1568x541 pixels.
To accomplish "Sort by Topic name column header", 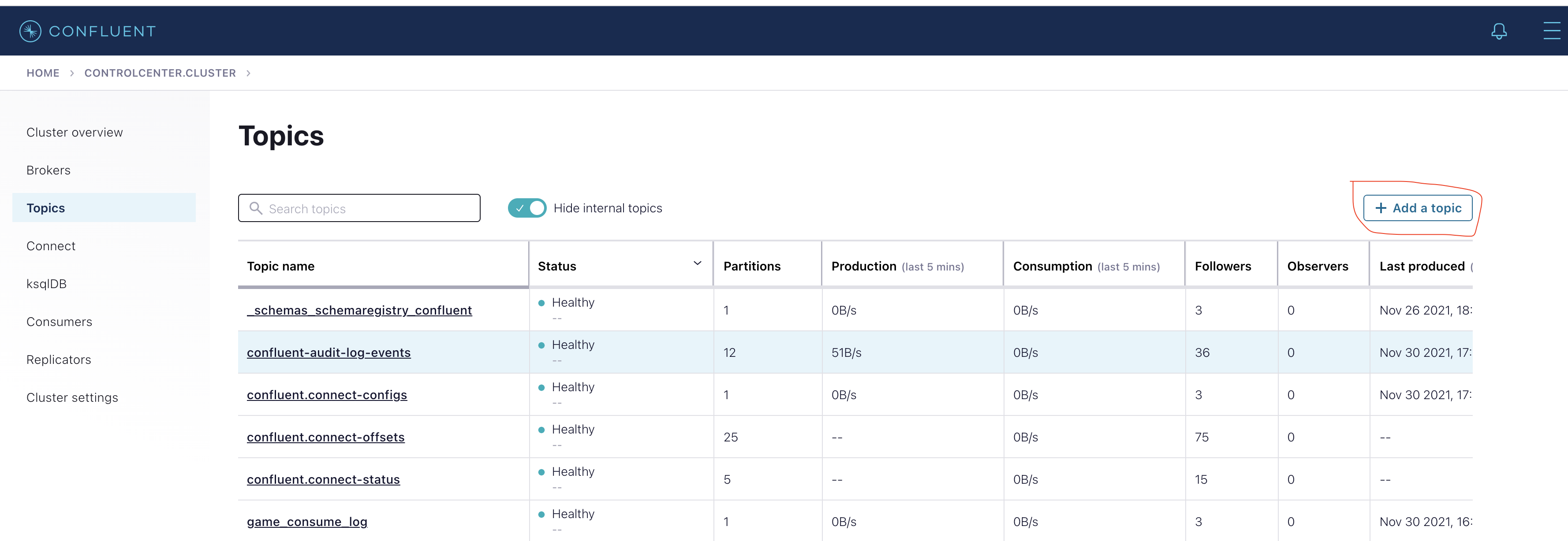I will (280, 266).
